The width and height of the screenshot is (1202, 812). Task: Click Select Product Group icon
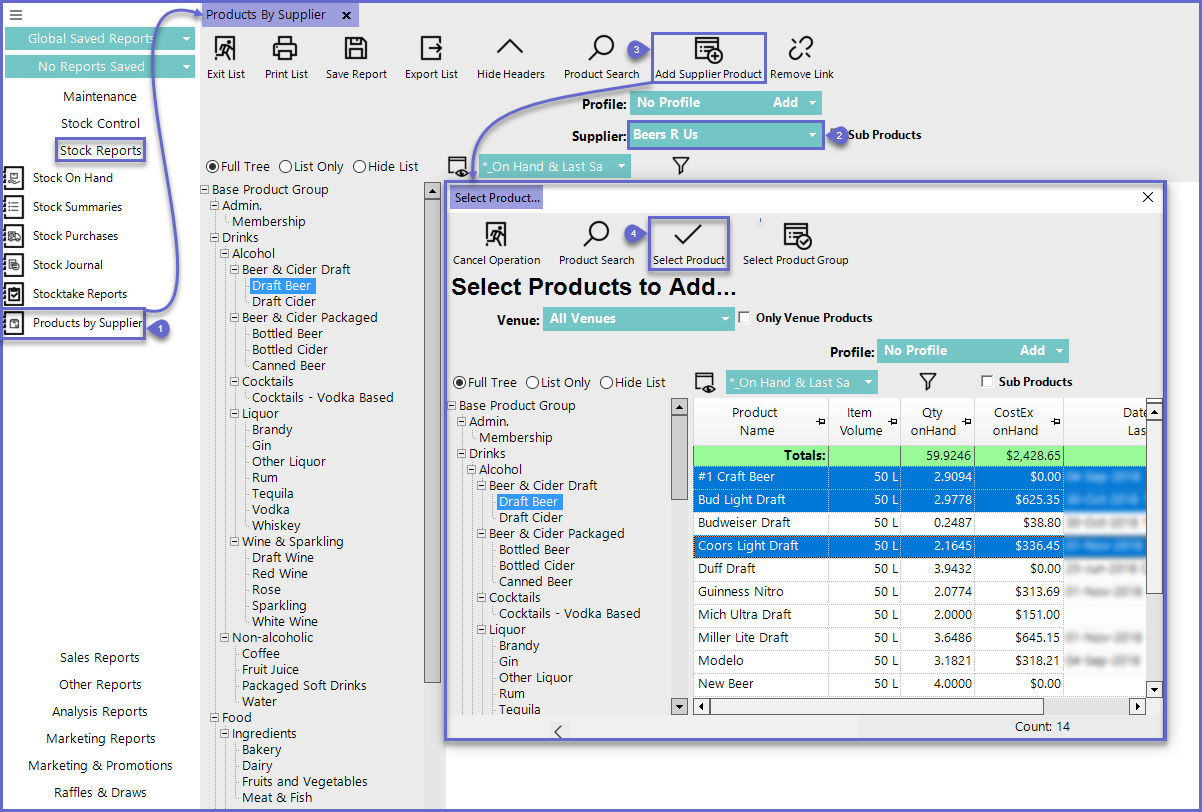click(796, 235)
